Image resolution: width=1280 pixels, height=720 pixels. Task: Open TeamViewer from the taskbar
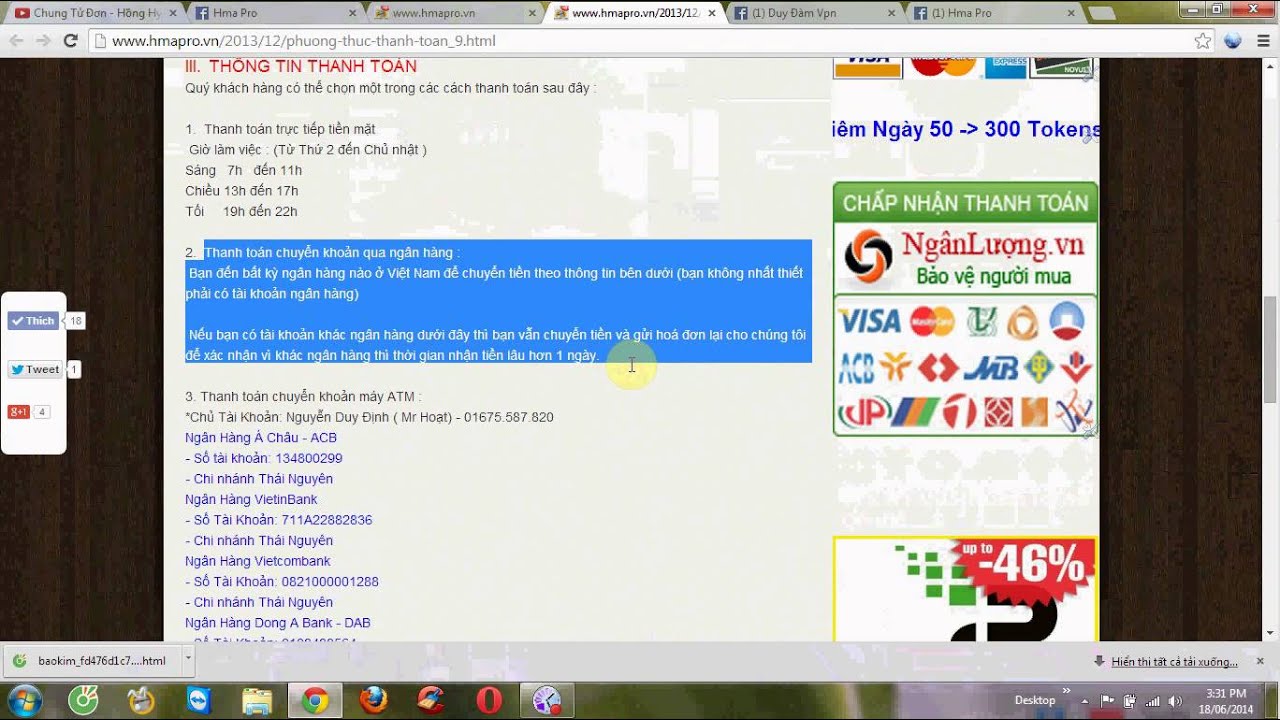pyautogui.click(x=200, y=700)
